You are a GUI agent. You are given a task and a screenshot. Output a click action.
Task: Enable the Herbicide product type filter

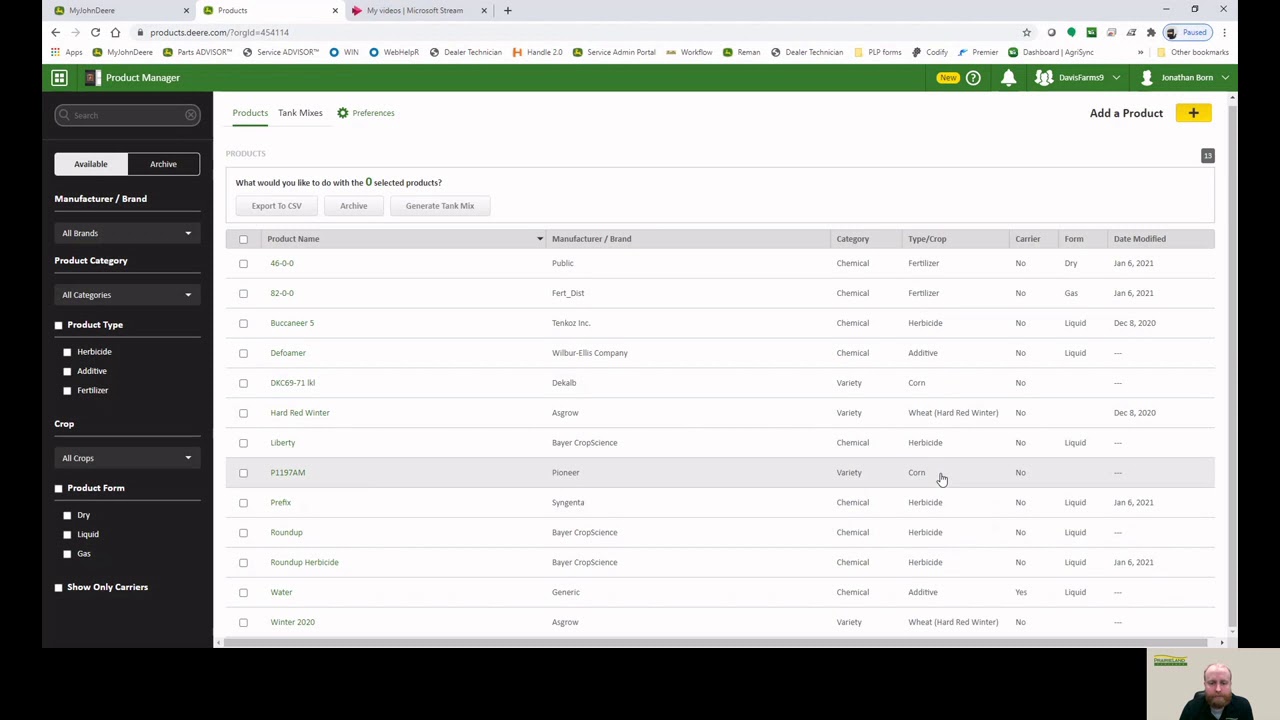[x=67, y=352]
